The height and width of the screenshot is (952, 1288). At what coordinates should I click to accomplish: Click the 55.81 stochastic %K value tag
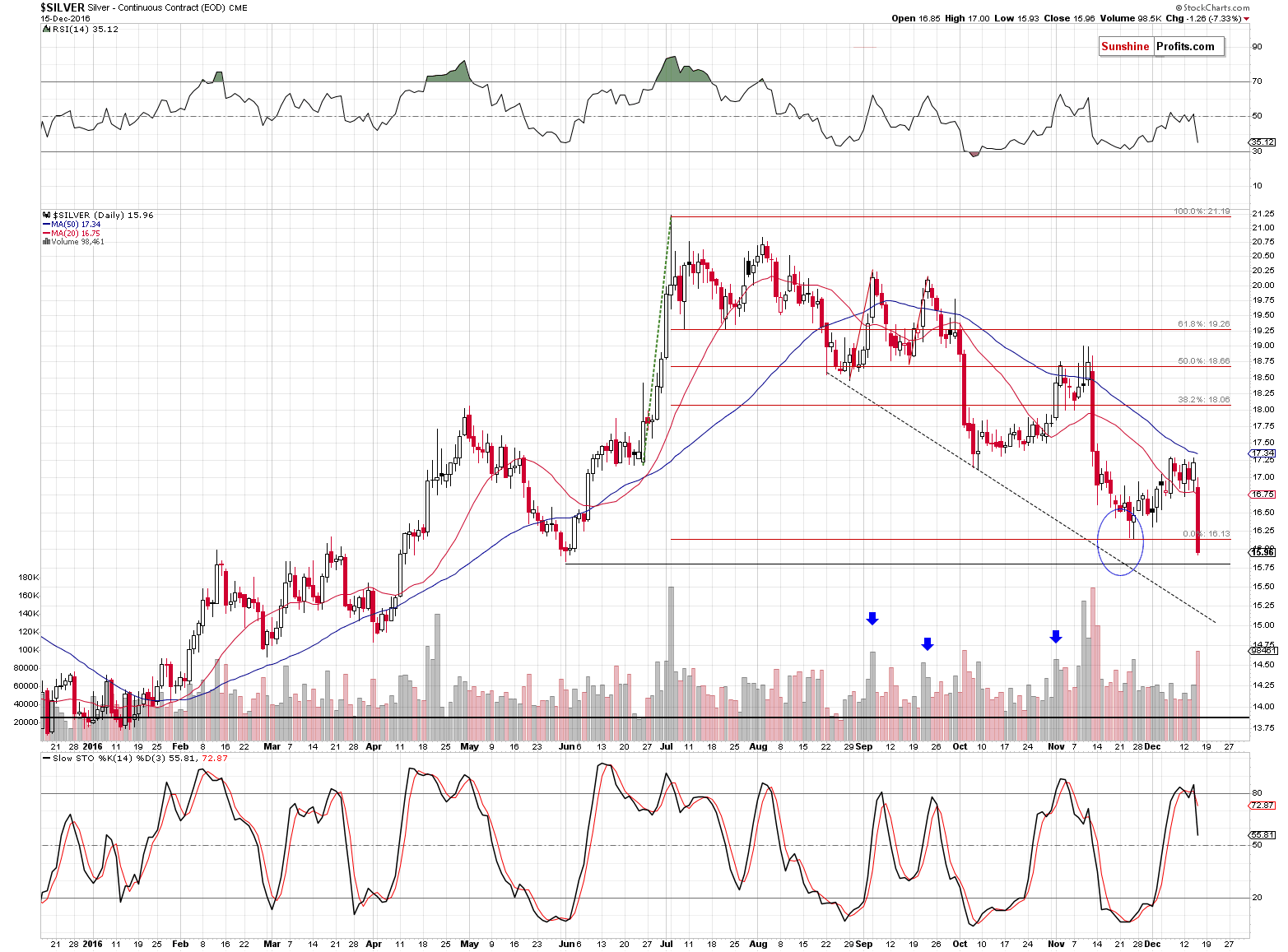tap(1263, 835)
